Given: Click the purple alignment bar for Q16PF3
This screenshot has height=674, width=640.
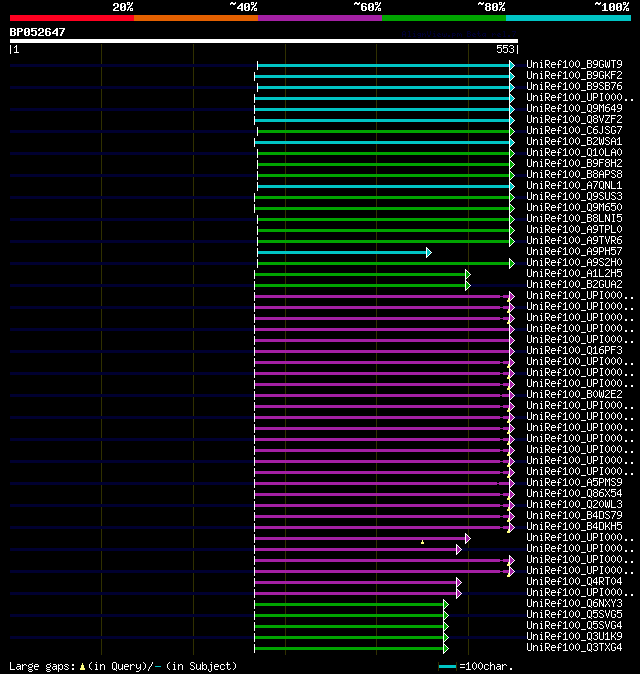Looking at the screenshot, I should point(383,352).
